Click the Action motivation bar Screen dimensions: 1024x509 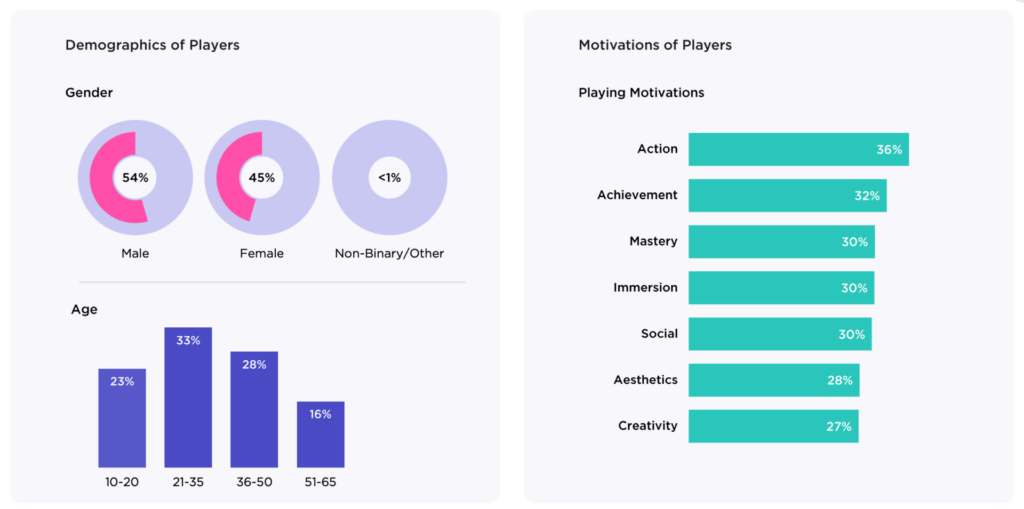click(x=798, y=149)
